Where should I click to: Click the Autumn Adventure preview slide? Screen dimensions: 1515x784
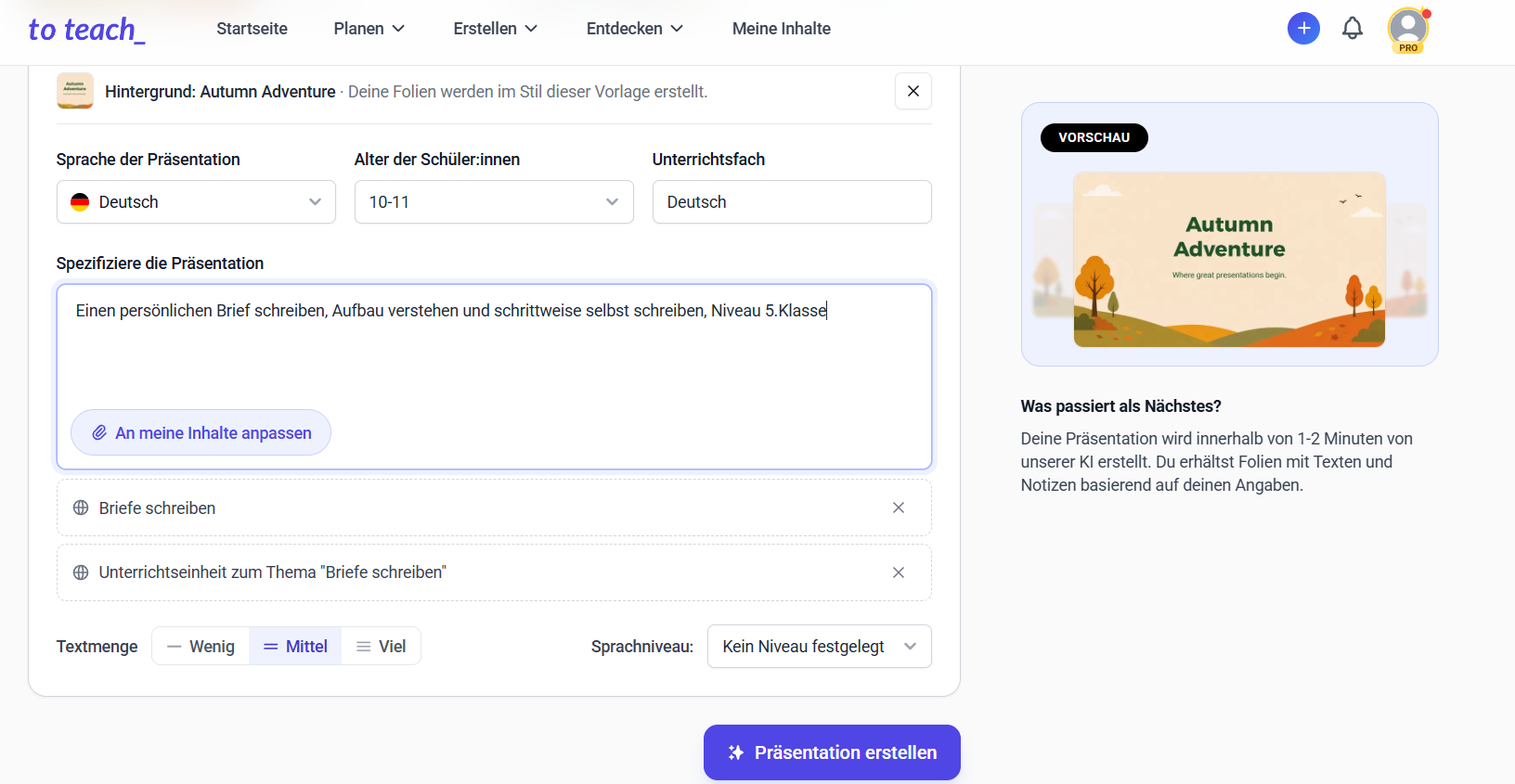tap(1229, 260)
